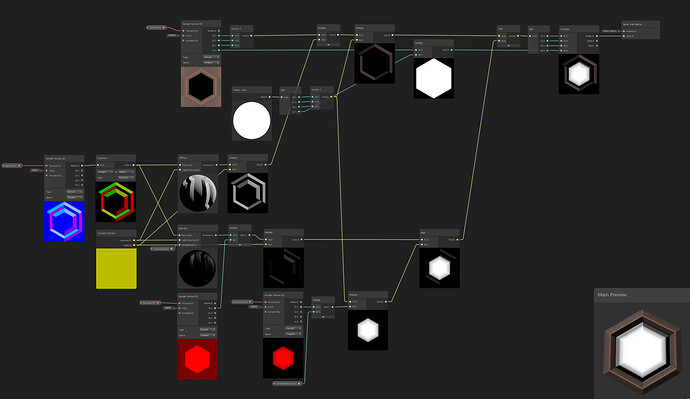Select the texture property pill feeding pink hexagon node
The height and width of the screenshot is (399, 690).
point(157,27)
